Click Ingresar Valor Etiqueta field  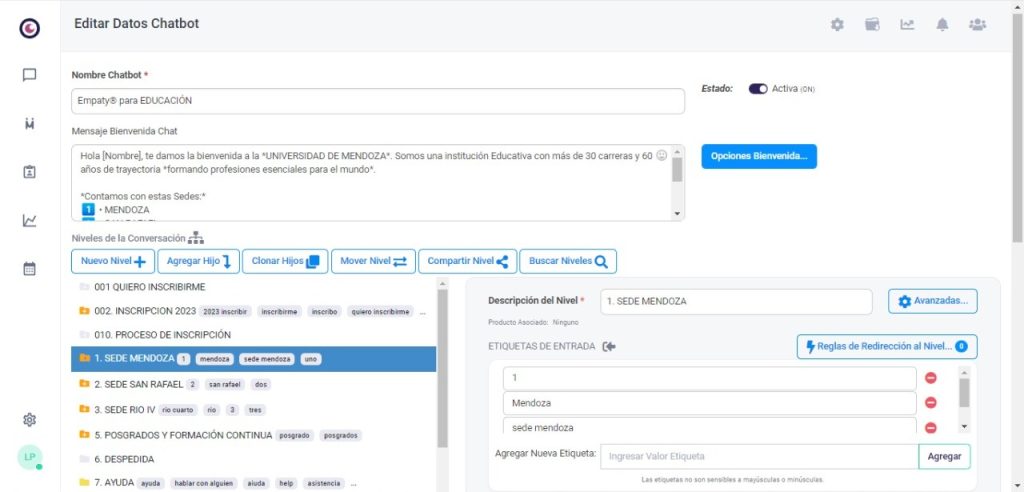[759, 457]
